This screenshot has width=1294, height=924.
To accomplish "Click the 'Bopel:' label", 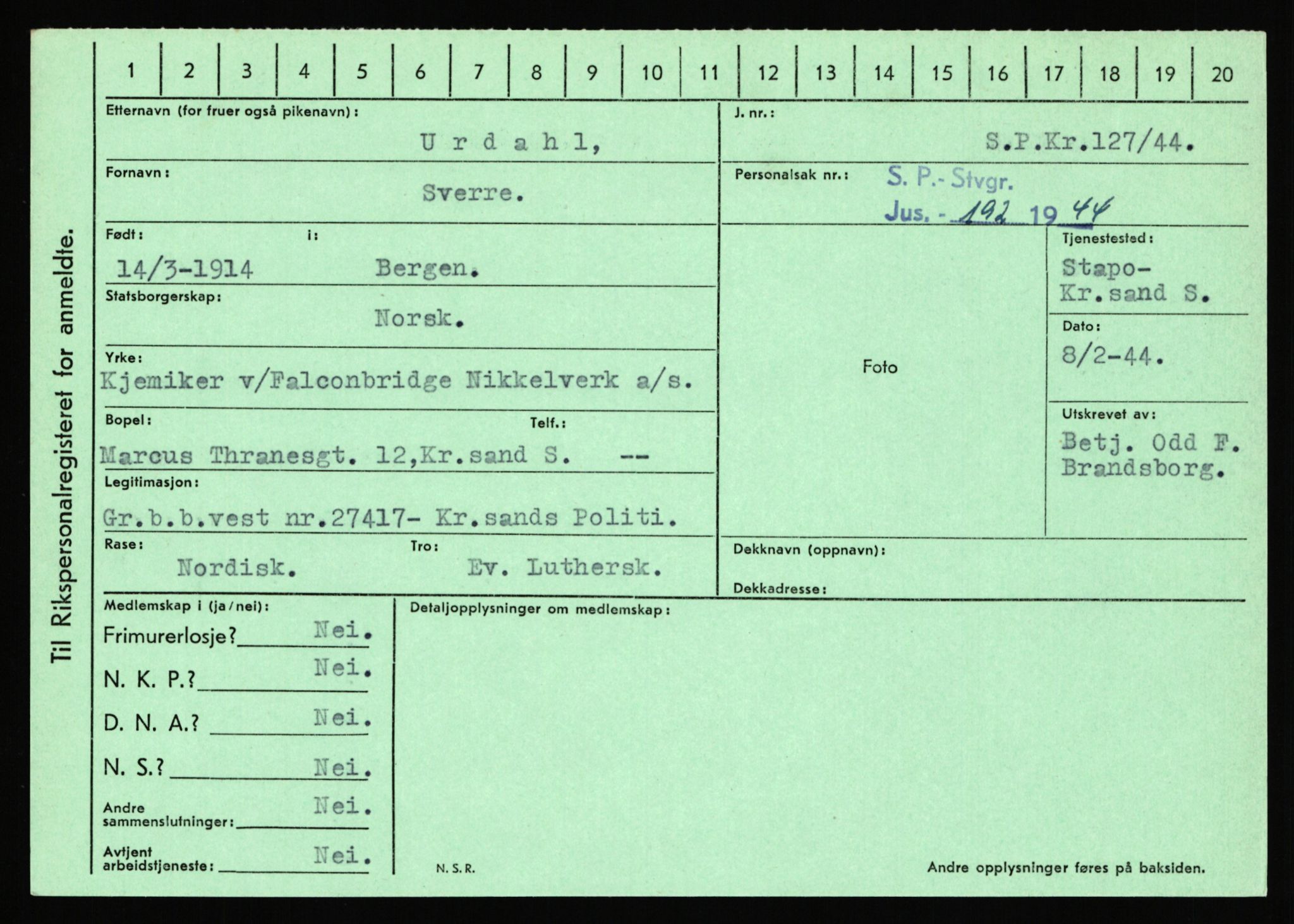I will [x=128, y=420].
